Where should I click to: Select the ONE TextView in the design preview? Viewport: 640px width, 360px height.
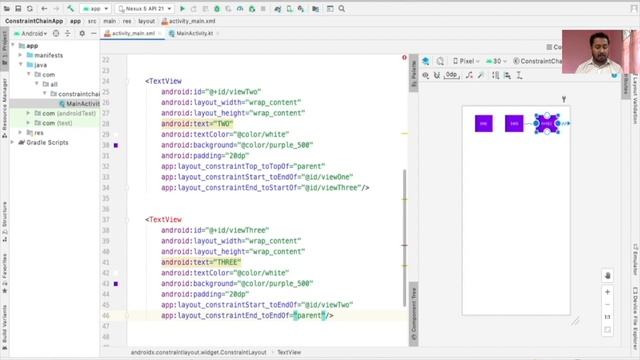tap(484, 123)
